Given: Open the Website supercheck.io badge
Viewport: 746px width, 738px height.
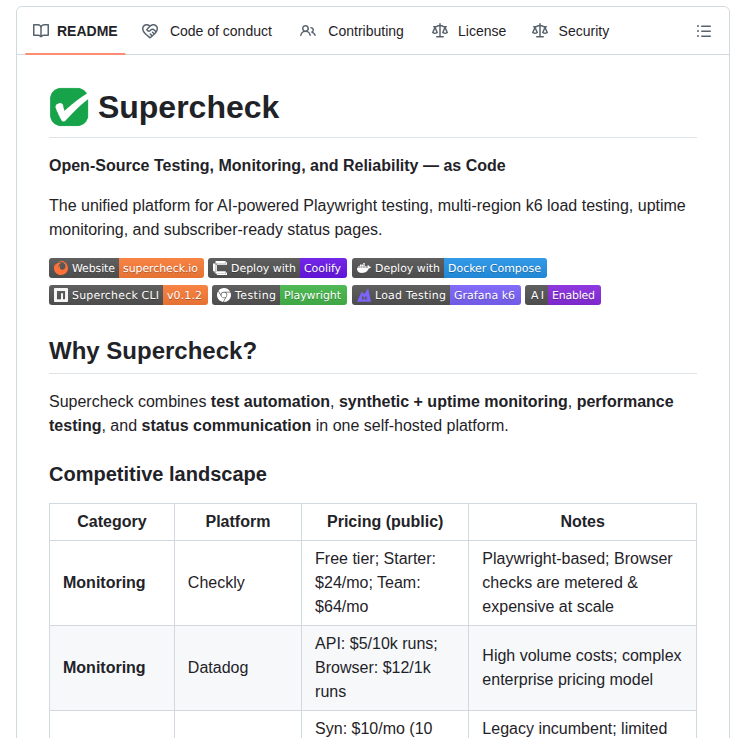Looking at the screenshot, I should click(x=127, y=268).
